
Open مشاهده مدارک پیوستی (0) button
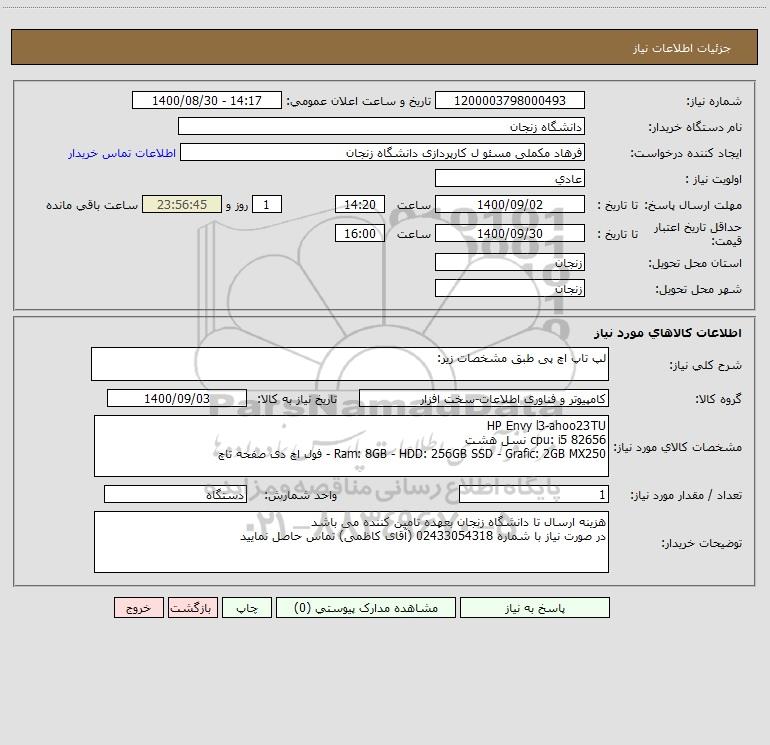[x=366, y=607]
